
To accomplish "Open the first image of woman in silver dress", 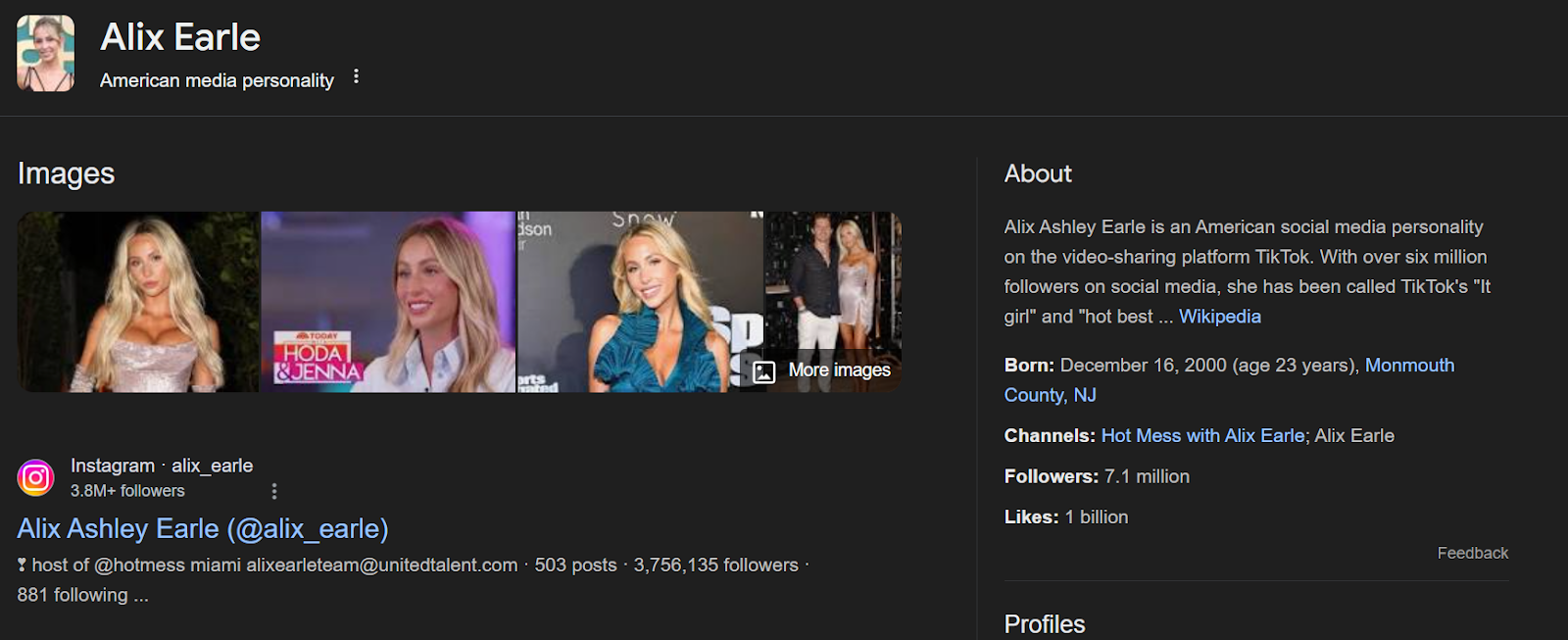I will (138, 302).
